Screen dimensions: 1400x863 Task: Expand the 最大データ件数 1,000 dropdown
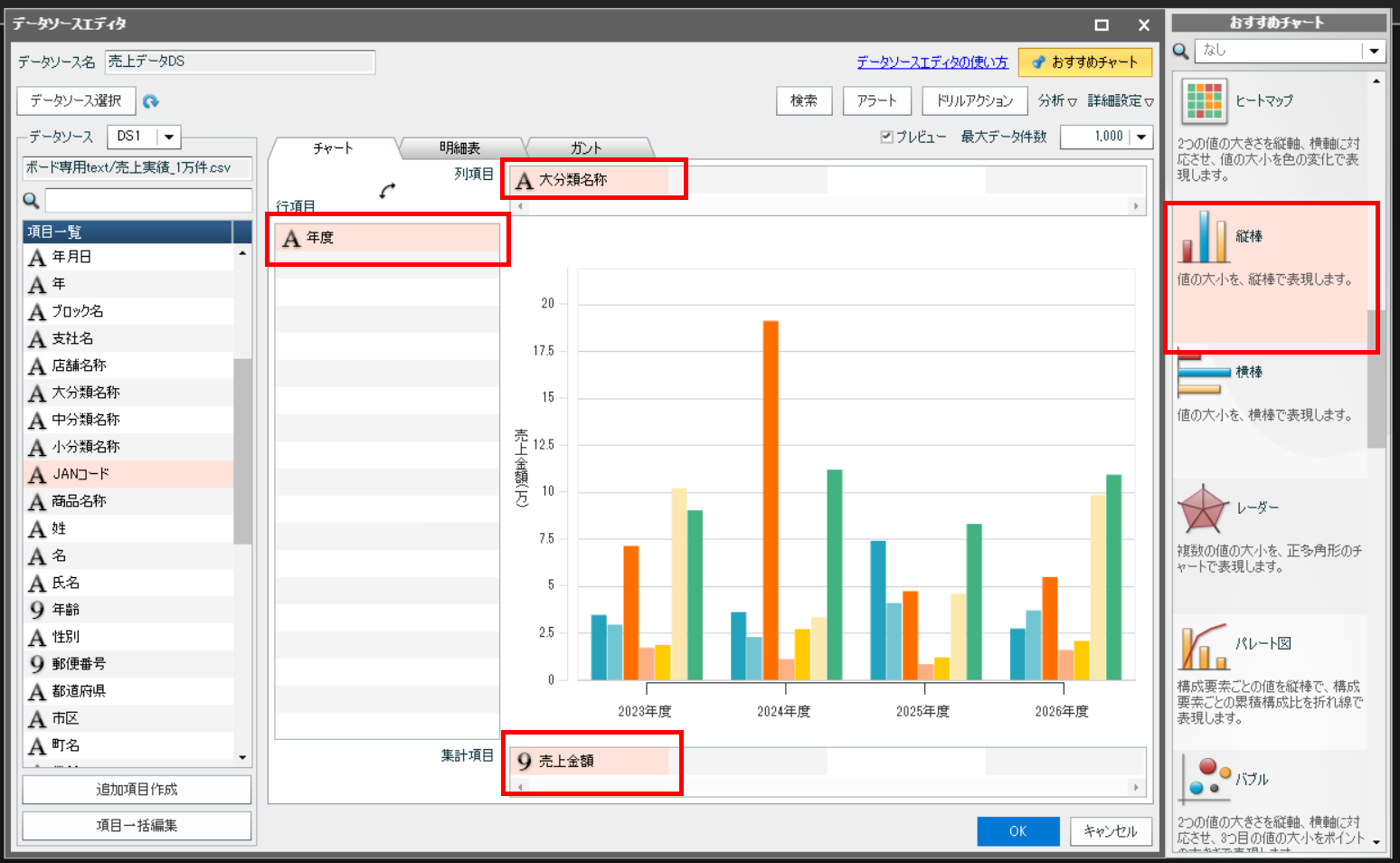click(x=1141, y=137)
